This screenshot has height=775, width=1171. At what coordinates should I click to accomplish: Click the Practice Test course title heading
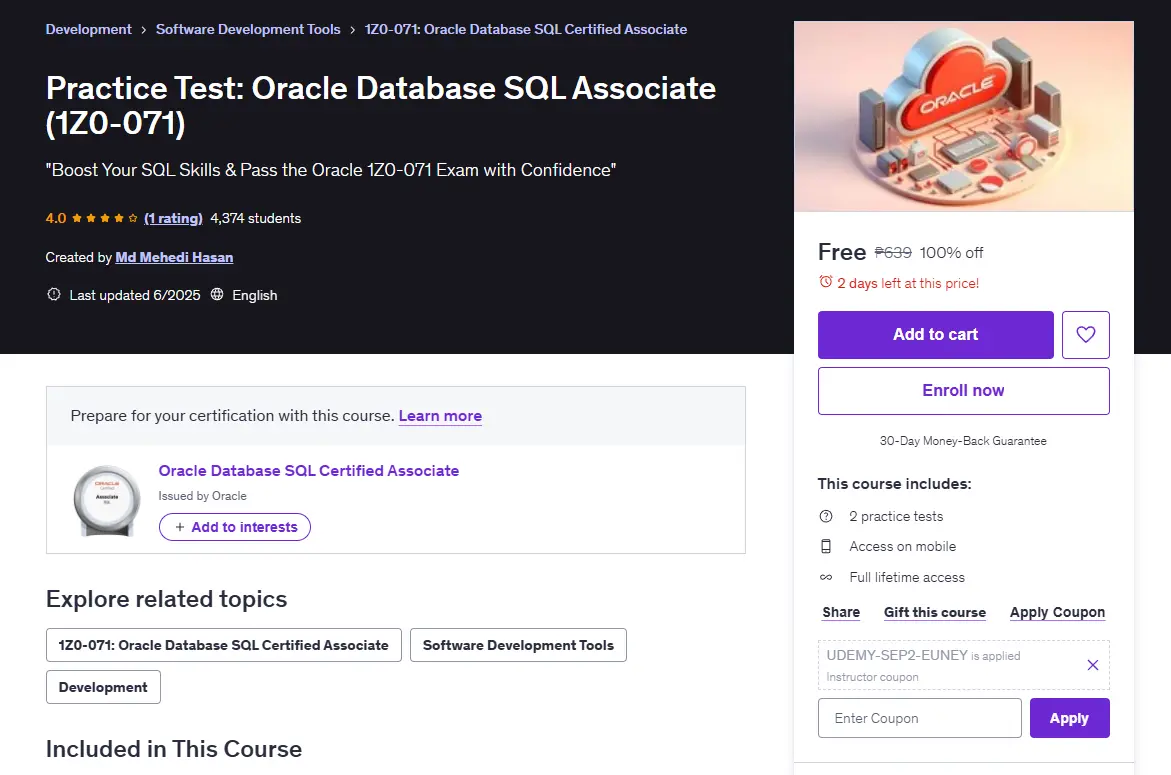(381, 105)
